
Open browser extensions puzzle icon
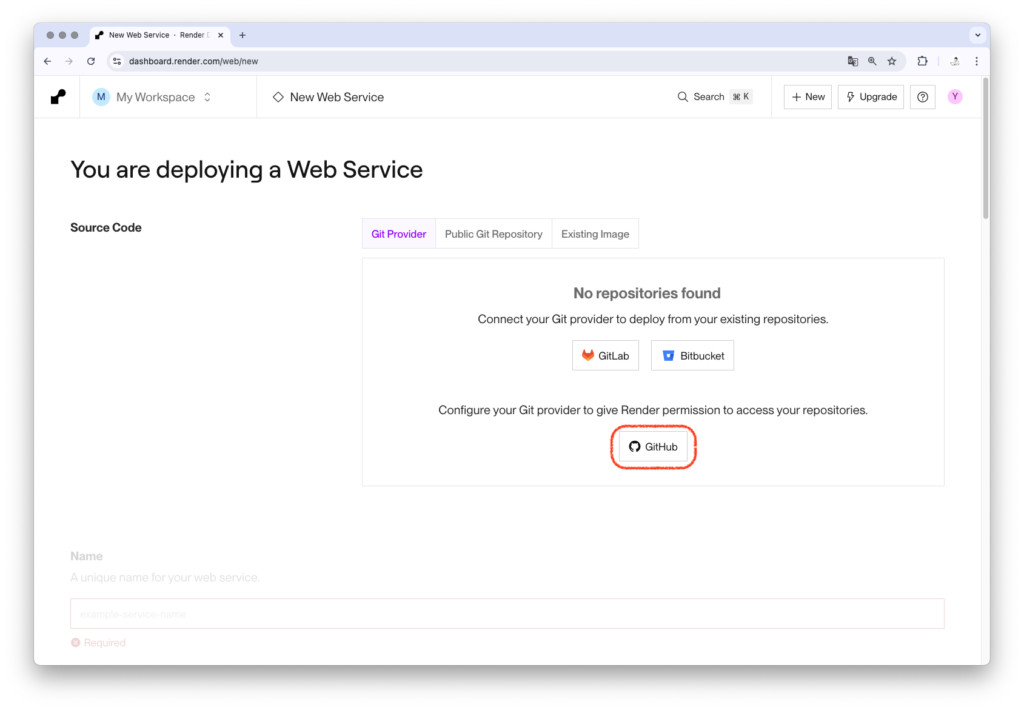[922, 61]
